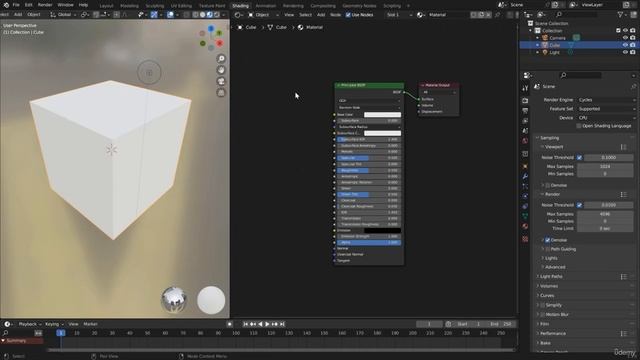Toggle Collection visibility eye icon
This screenshot has height=360, width=640.
(x=625, y=31)
